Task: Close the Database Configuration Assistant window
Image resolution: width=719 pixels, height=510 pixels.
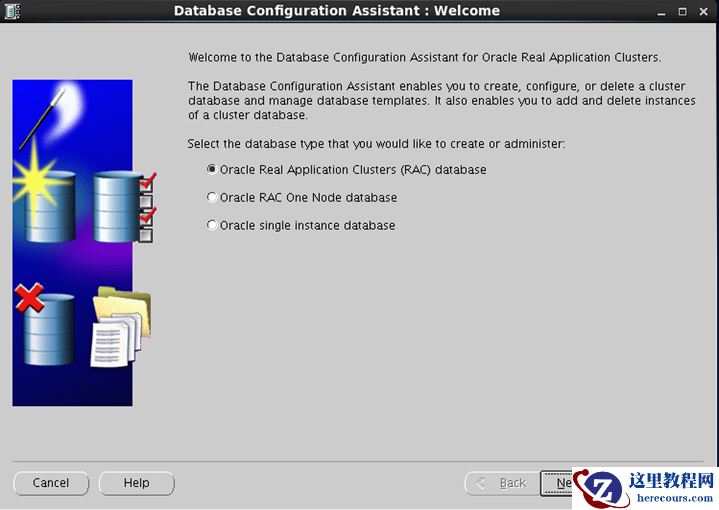Action: coord(704,11)
